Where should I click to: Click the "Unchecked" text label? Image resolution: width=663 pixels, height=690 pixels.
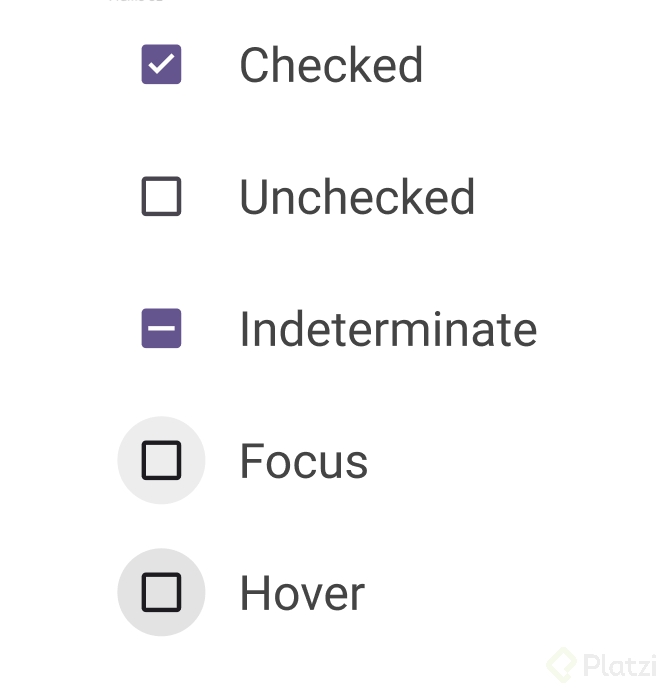[x=357, y=198]
